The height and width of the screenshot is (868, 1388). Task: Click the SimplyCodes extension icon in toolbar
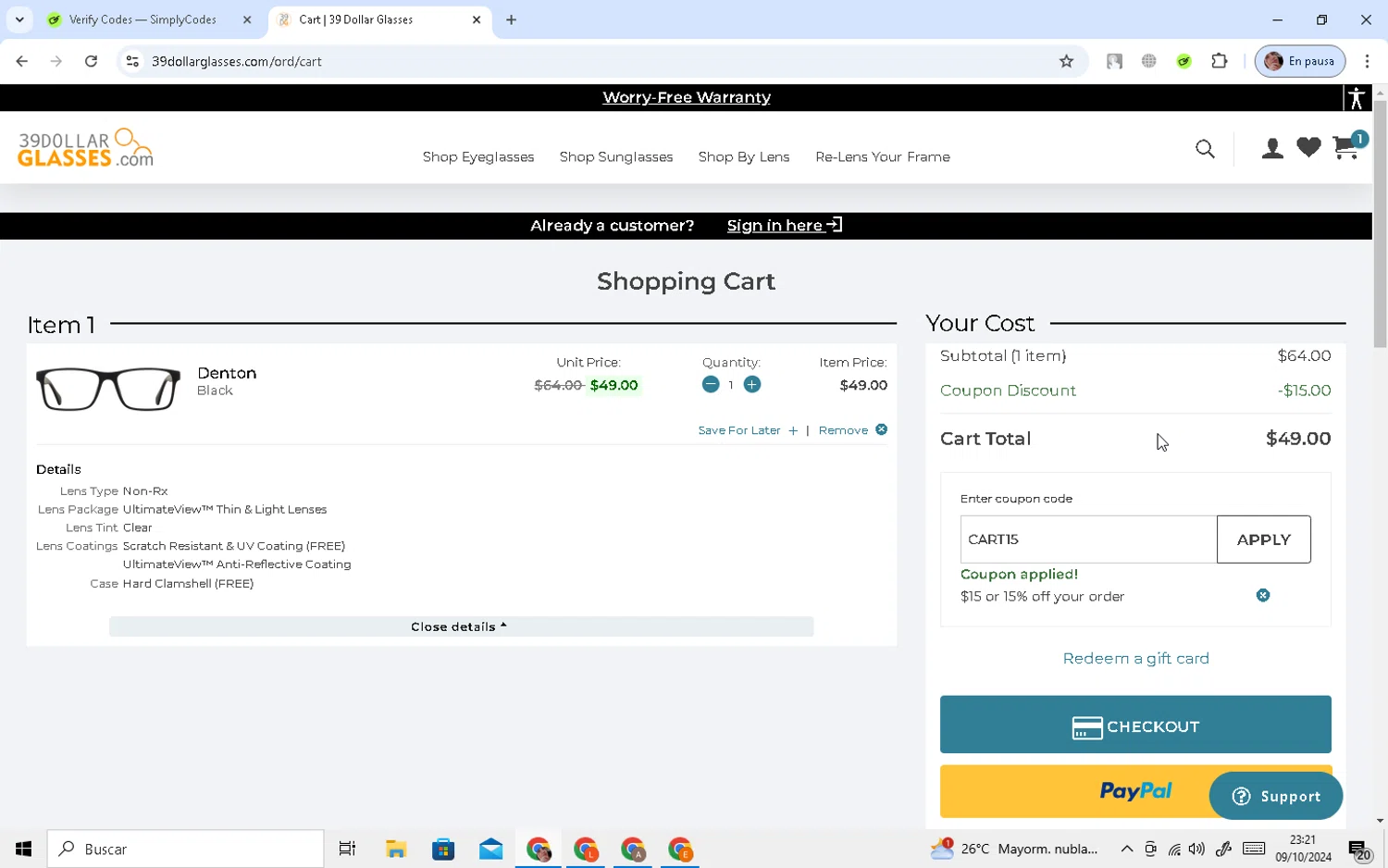(x=1184, y=61)
